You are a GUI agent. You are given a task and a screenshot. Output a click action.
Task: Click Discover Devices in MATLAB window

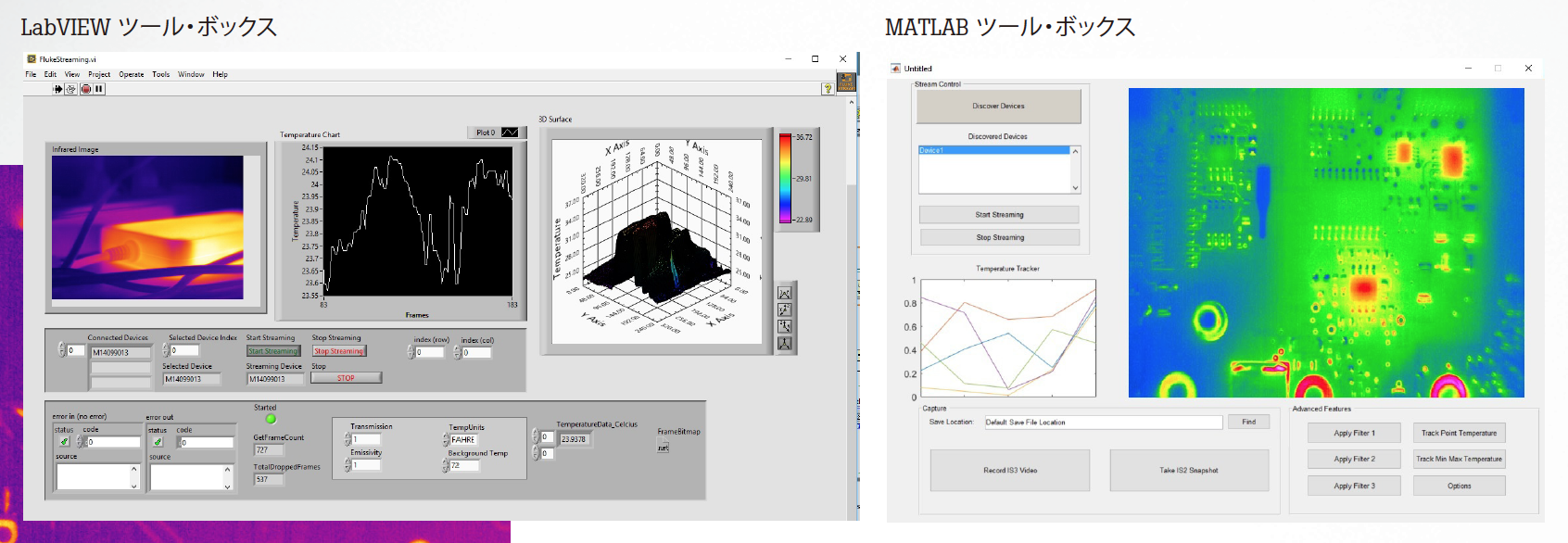click(999, 107)
